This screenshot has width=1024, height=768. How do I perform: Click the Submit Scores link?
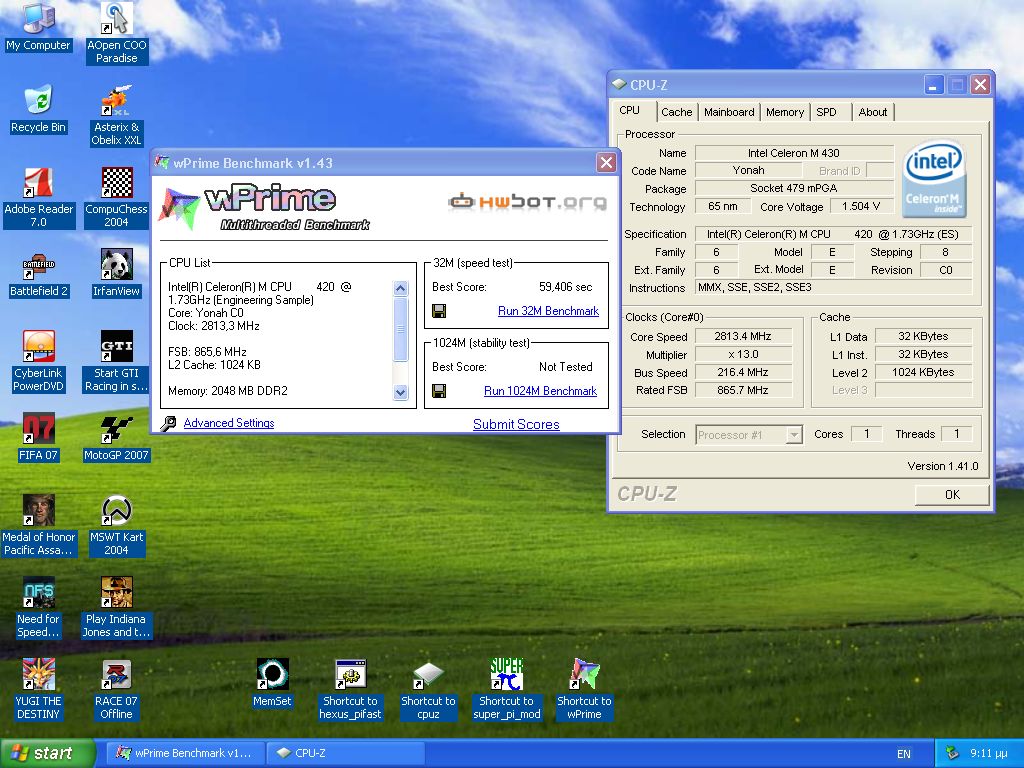click(516, 424)
